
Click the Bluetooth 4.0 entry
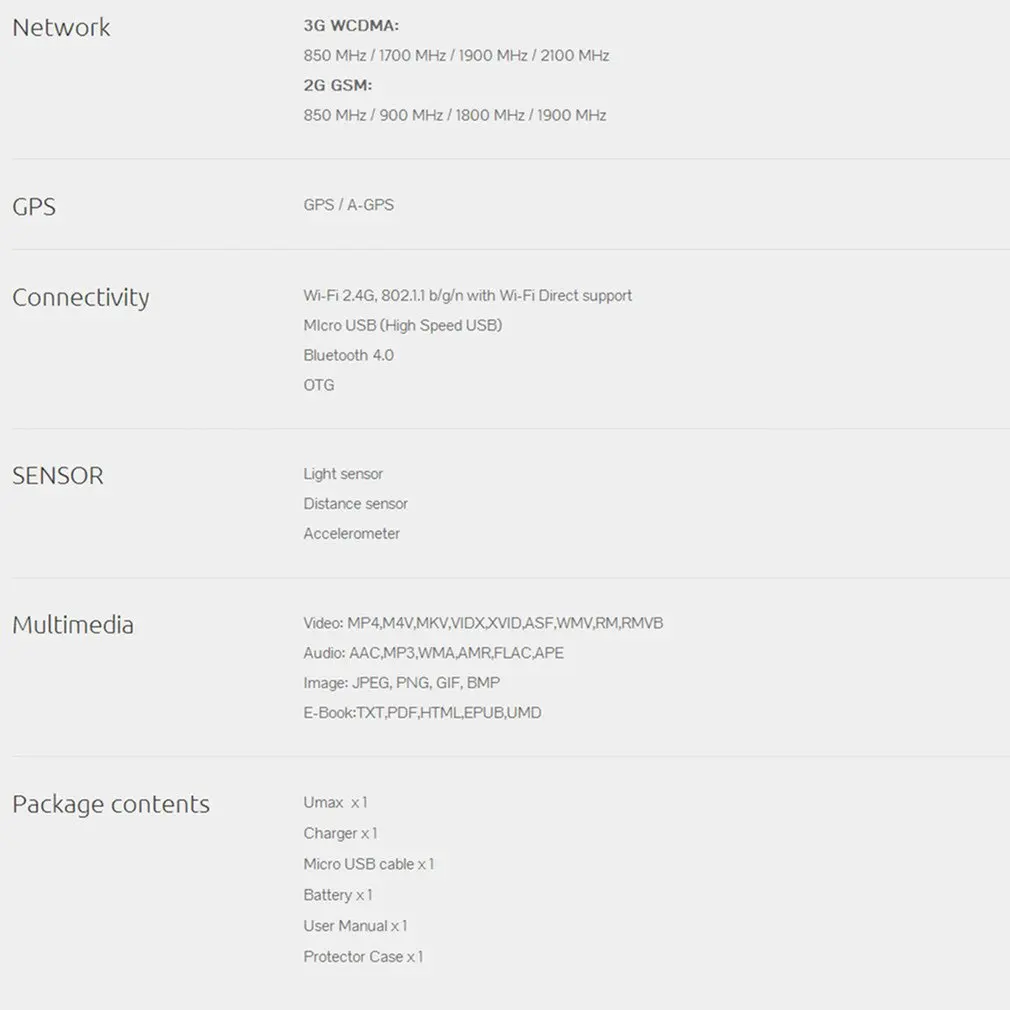[348, 356]
